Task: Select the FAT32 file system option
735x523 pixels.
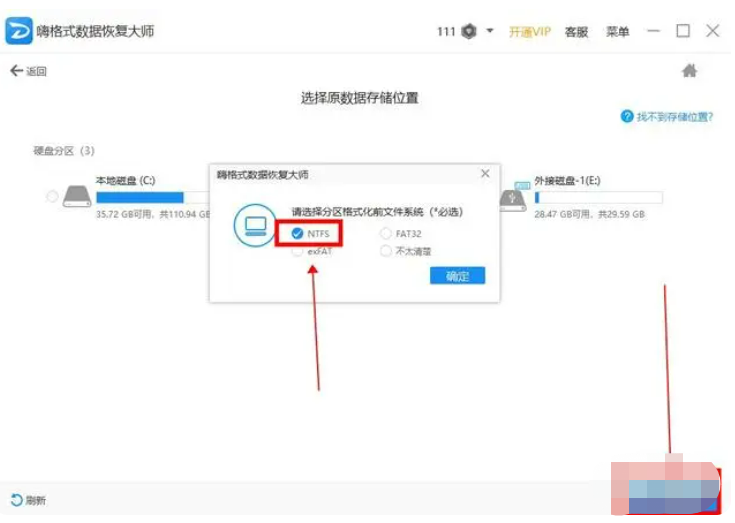Action: [x=386, y=234]
